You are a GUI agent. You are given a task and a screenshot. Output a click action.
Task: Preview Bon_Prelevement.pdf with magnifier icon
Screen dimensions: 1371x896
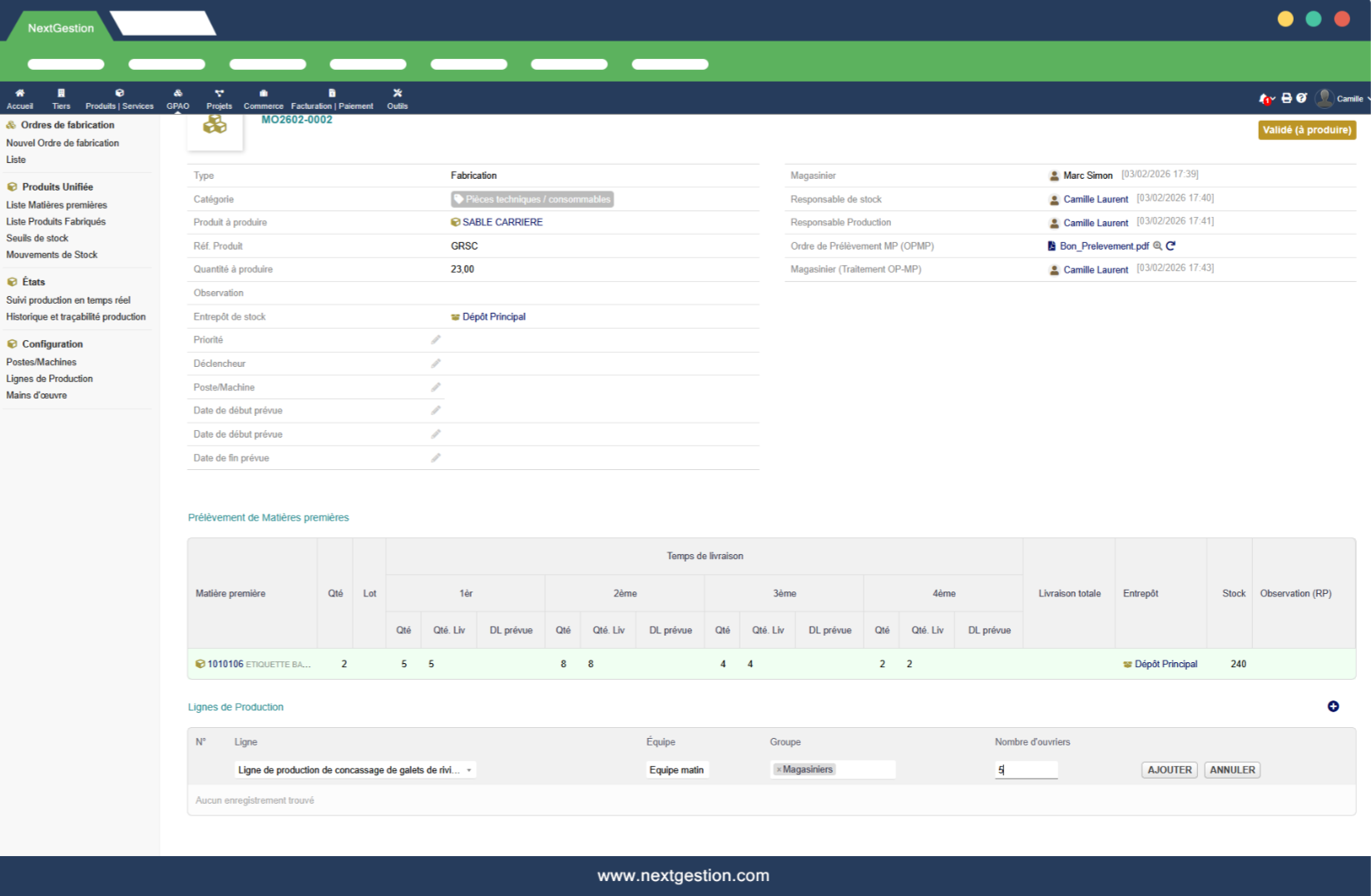coord(1157,246)
